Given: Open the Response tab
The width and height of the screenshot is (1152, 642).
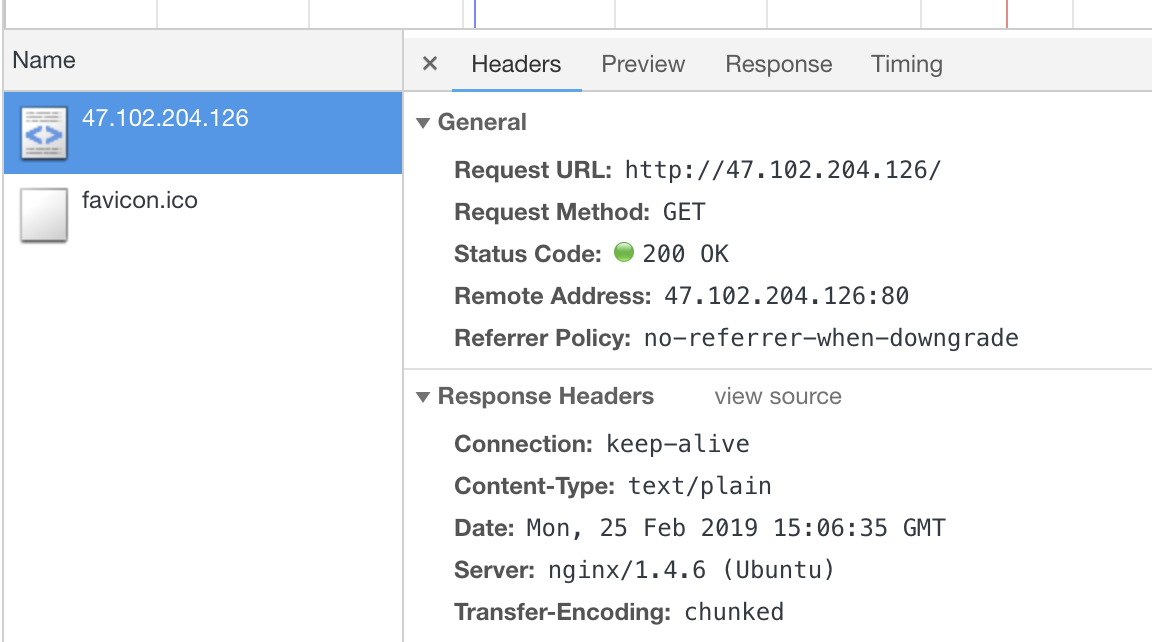Looking at the screenshot, I should coord(778,64).
